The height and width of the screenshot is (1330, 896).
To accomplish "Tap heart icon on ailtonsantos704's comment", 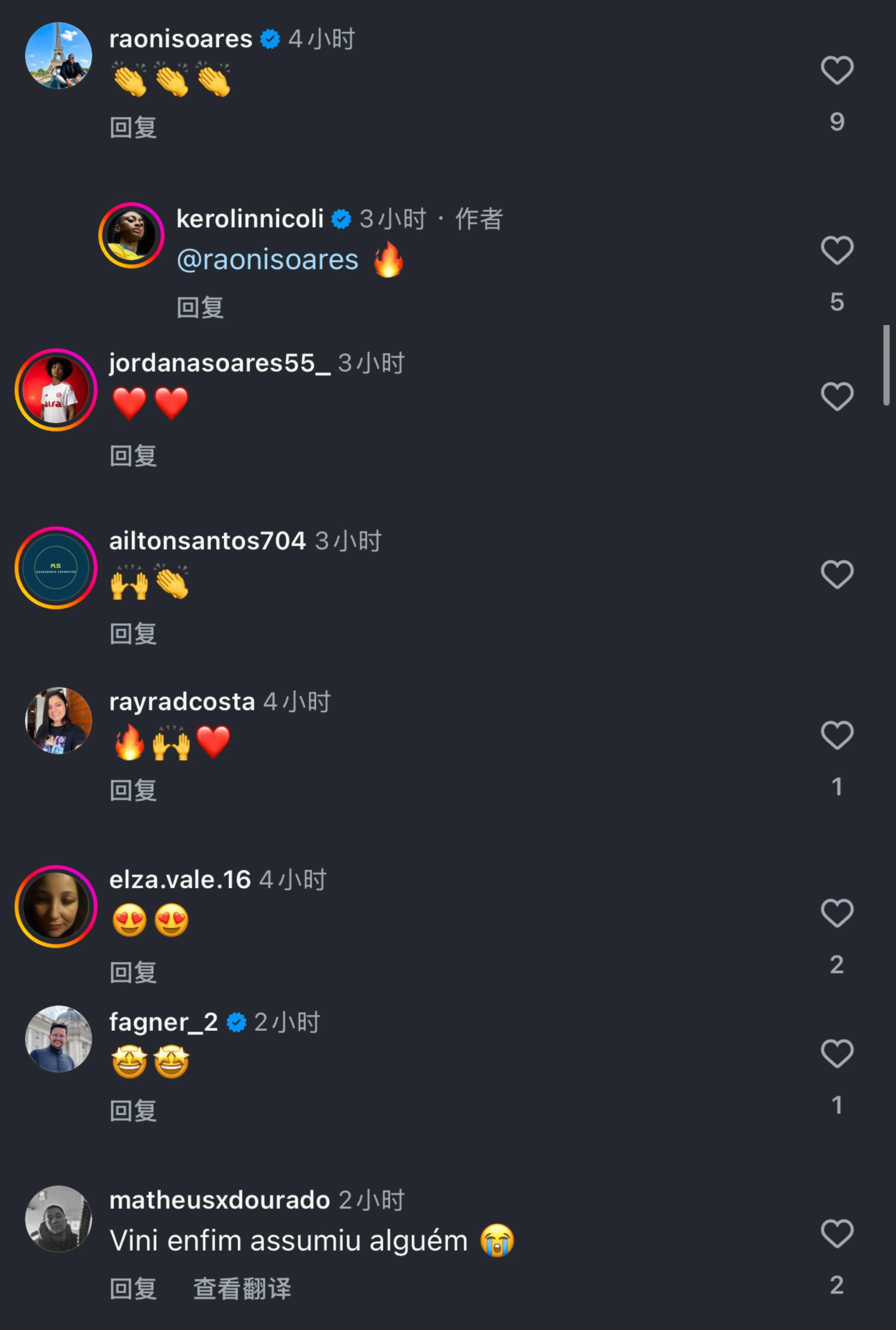I will (x=836, y=574).
